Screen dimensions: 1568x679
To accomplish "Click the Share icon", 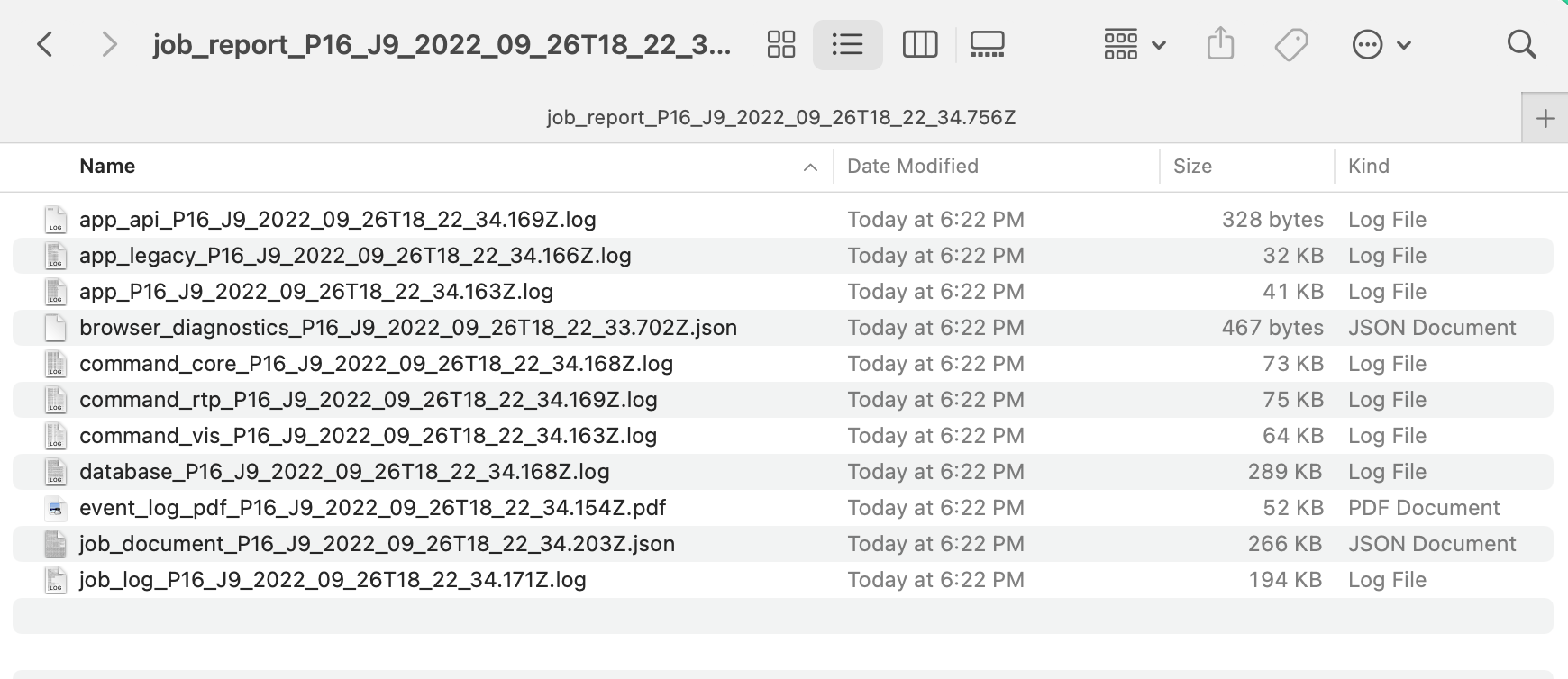I will coord(1220,44).
